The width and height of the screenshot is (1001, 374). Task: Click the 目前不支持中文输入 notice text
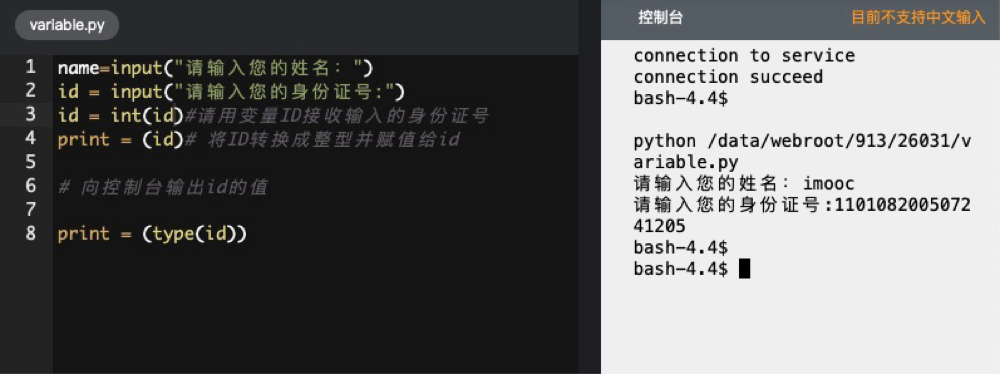point(918,18)
